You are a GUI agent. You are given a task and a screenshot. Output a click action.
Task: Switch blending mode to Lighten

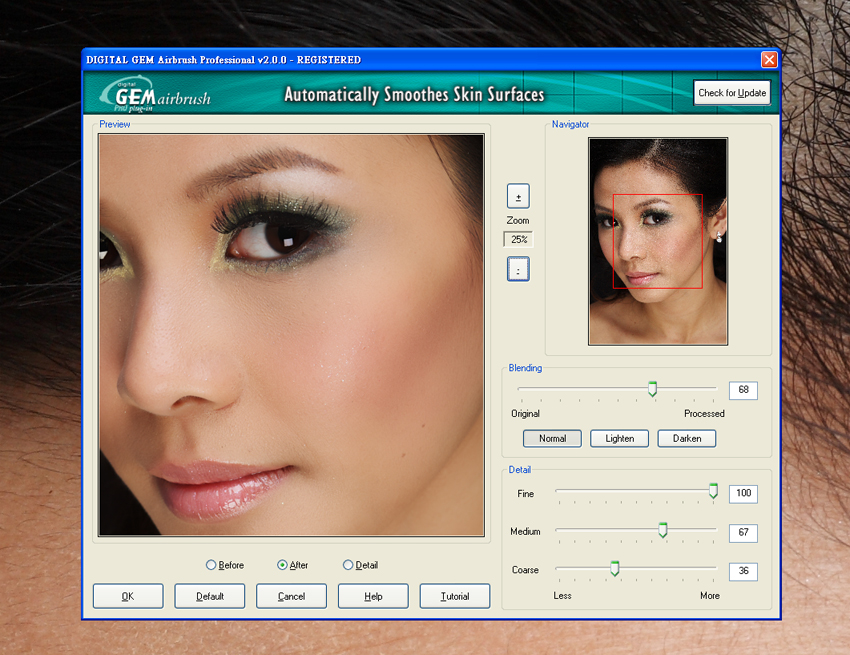[619, 438]
